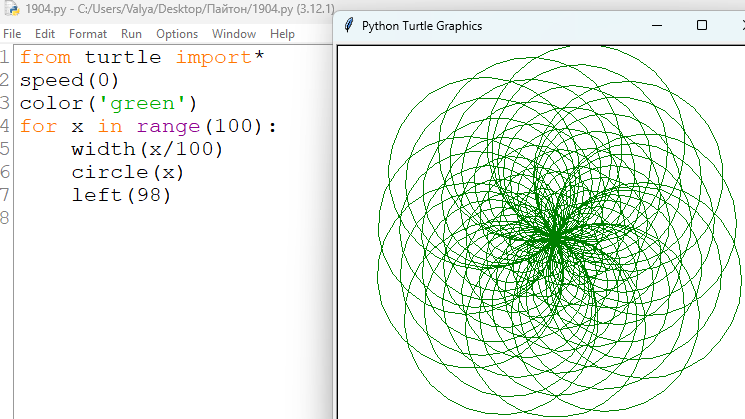Open the File menu in IDLE
The image size is (745, 419).
[12, 34]
